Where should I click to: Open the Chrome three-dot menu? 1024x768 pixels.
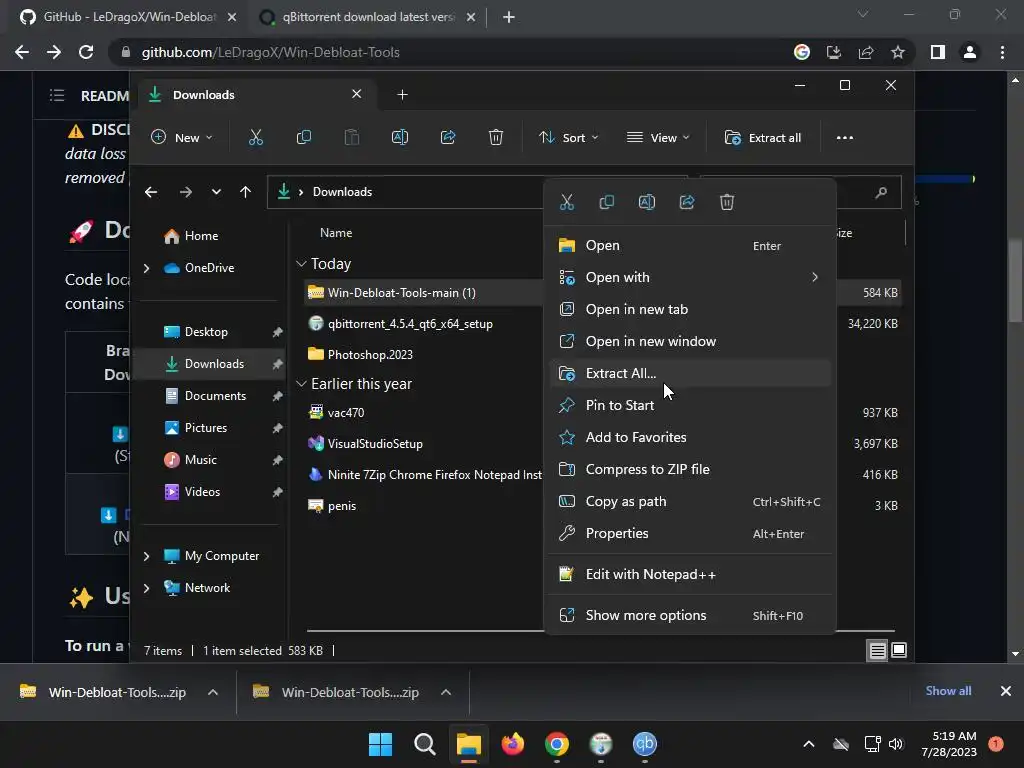tap(1002, 52)
